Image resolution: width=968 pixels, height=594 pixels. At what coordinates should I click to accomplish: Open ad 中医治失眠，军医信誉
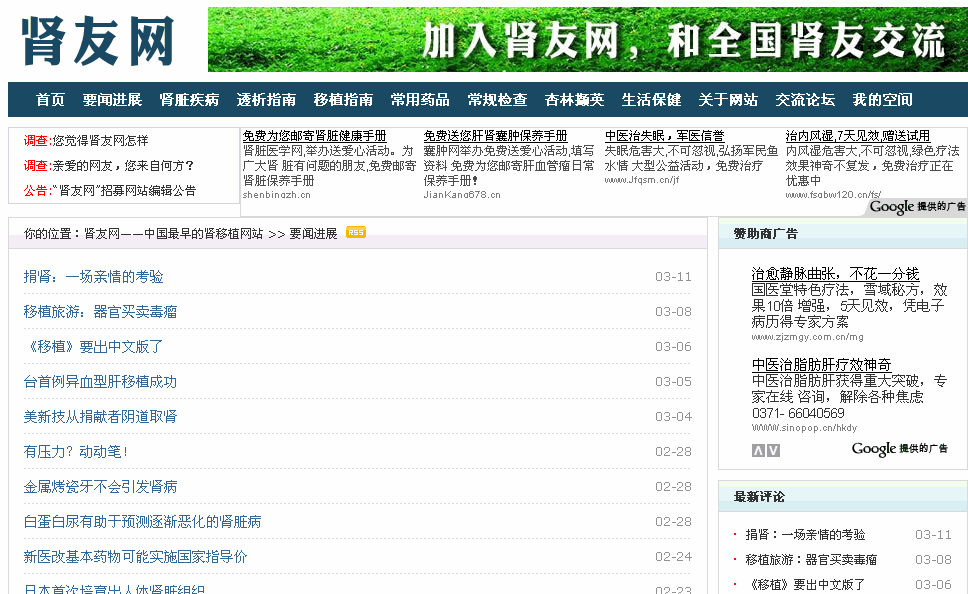click(664, 135)
